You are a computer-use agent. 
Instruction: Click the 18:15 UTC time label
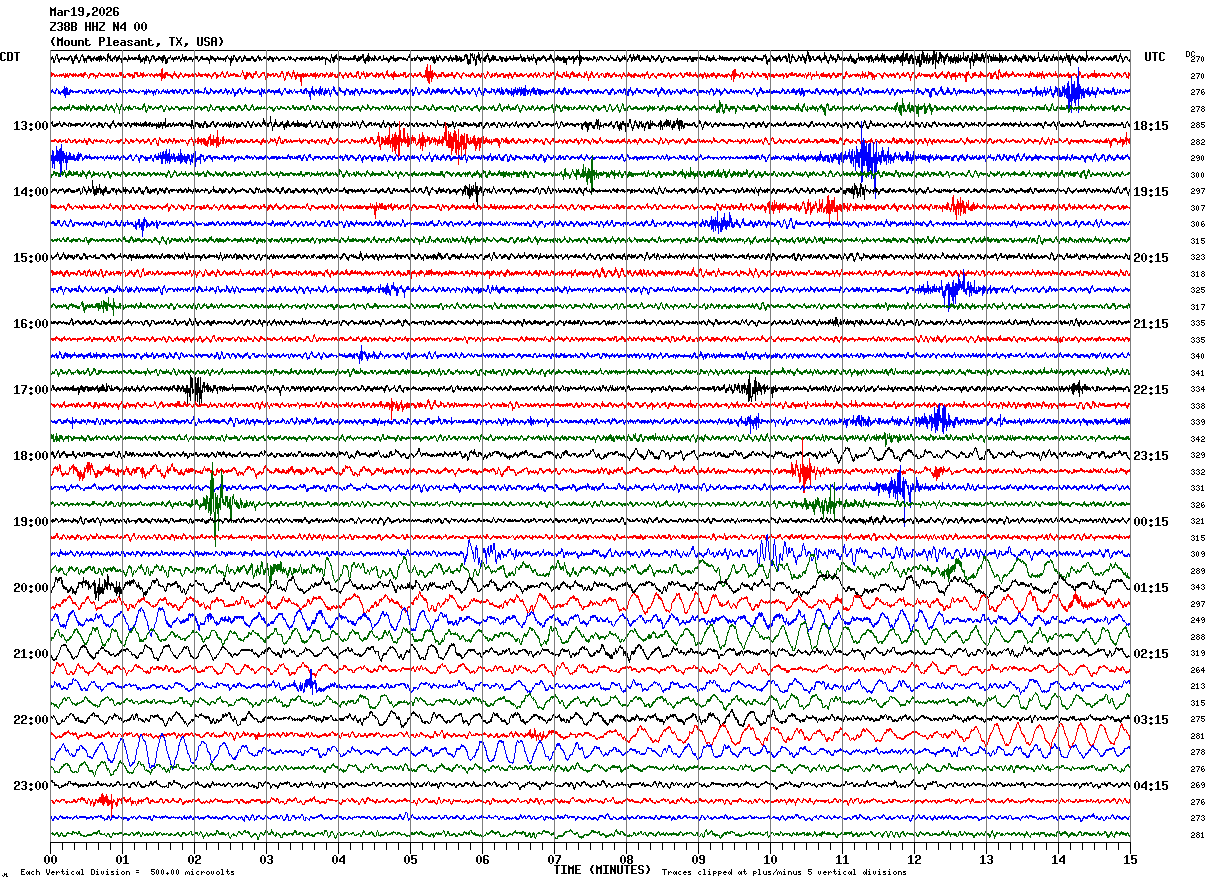coord(1151,126)
